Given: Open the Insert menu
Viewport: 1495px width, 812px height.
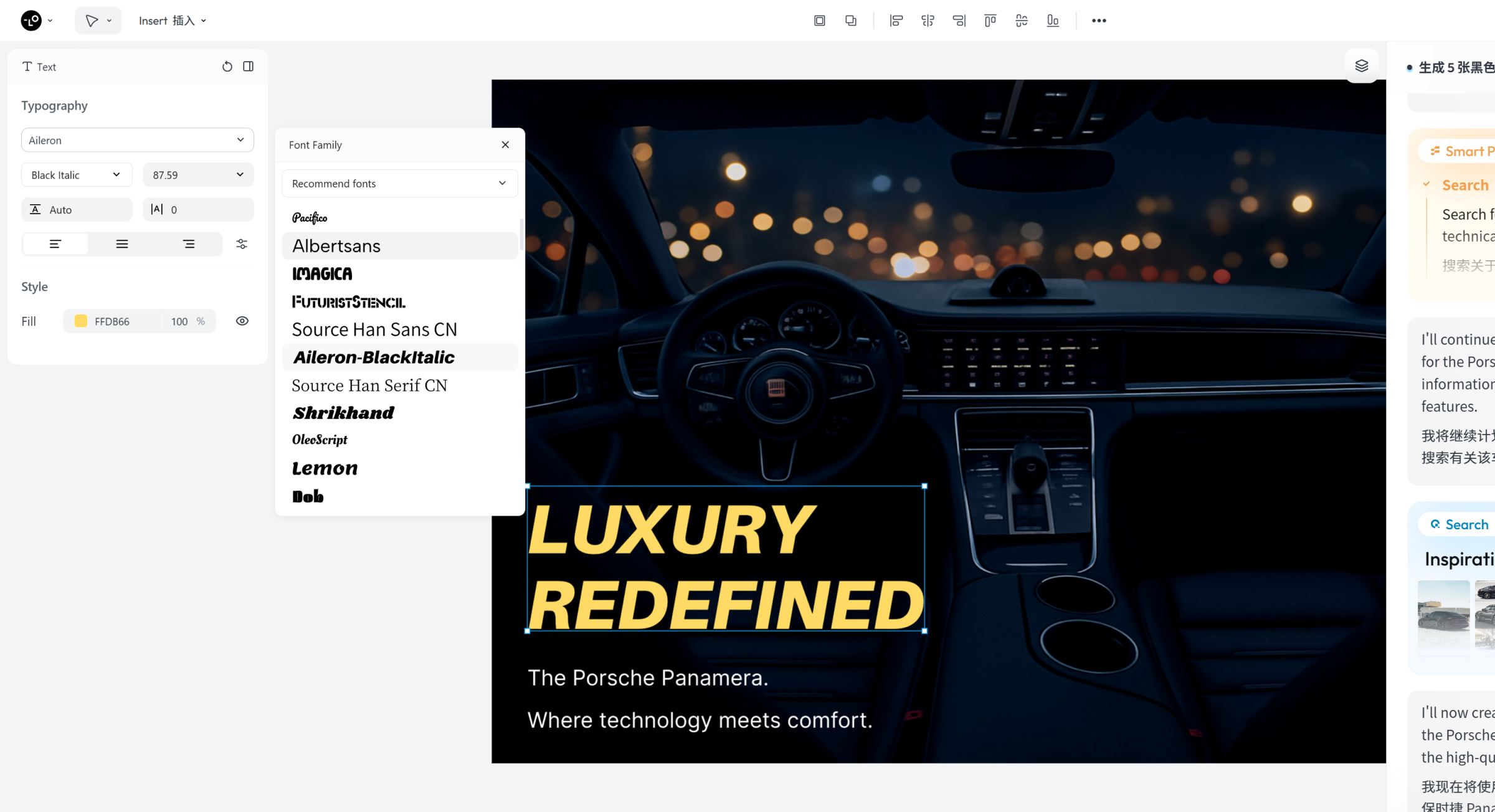Looking at the screenshot, I should (x=172, y=21).
